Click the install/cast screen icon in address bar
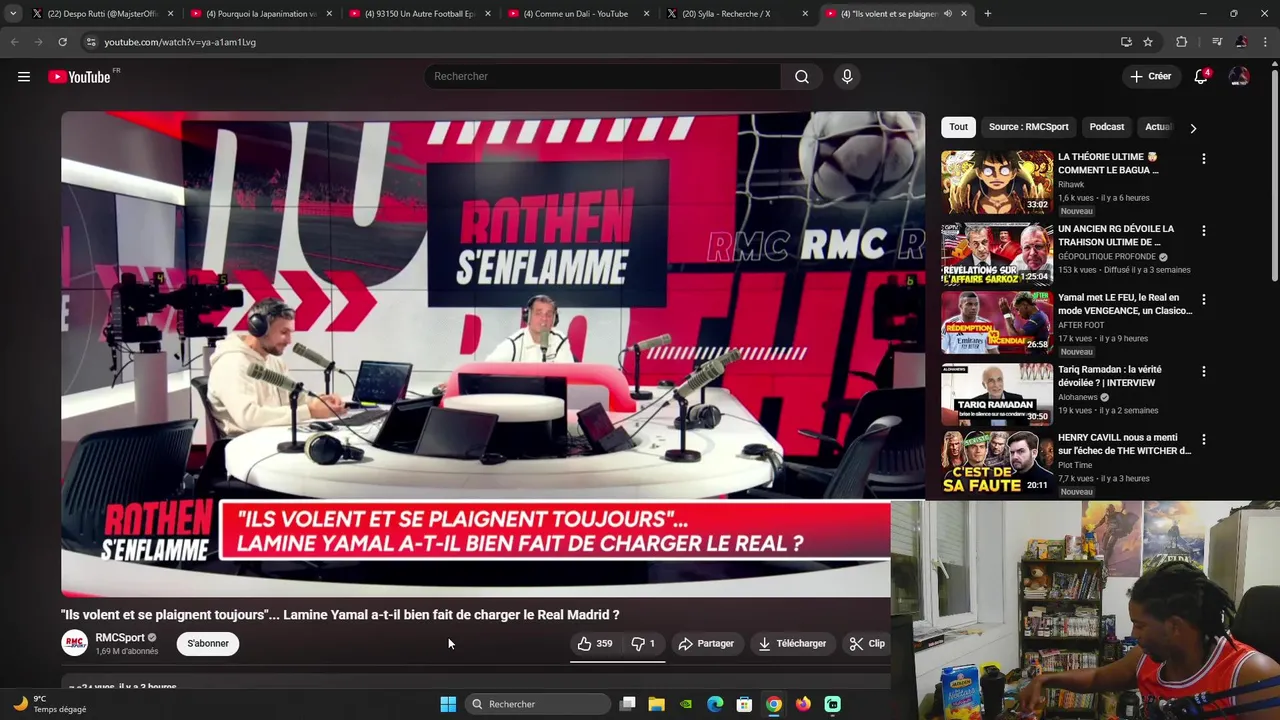 coord(1126,42)
